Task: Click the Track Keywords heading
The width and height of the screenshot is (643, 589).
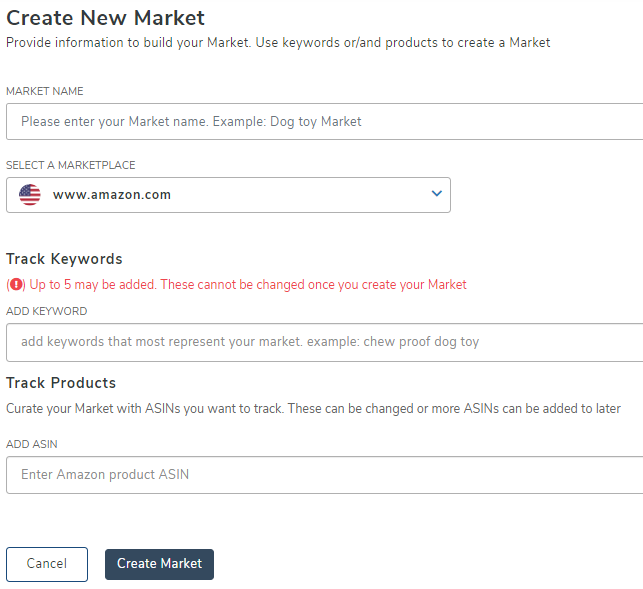Action: pyautogui.click(x=64, y=259)
